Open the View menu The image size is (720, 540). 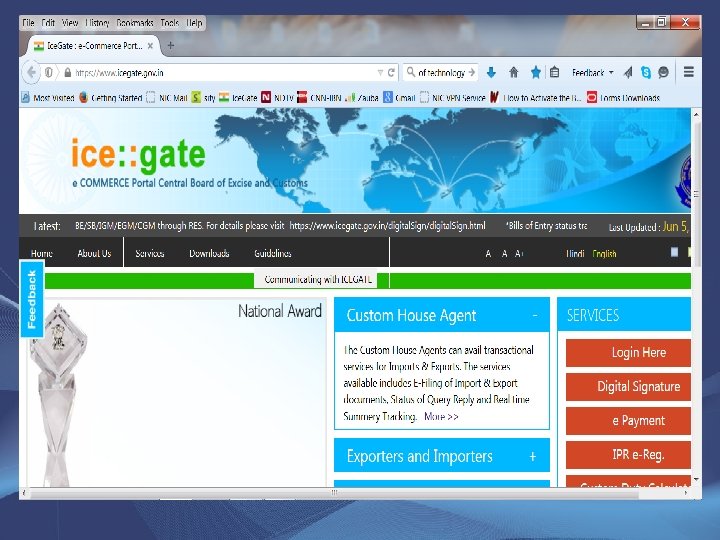(x=70, y=22)
